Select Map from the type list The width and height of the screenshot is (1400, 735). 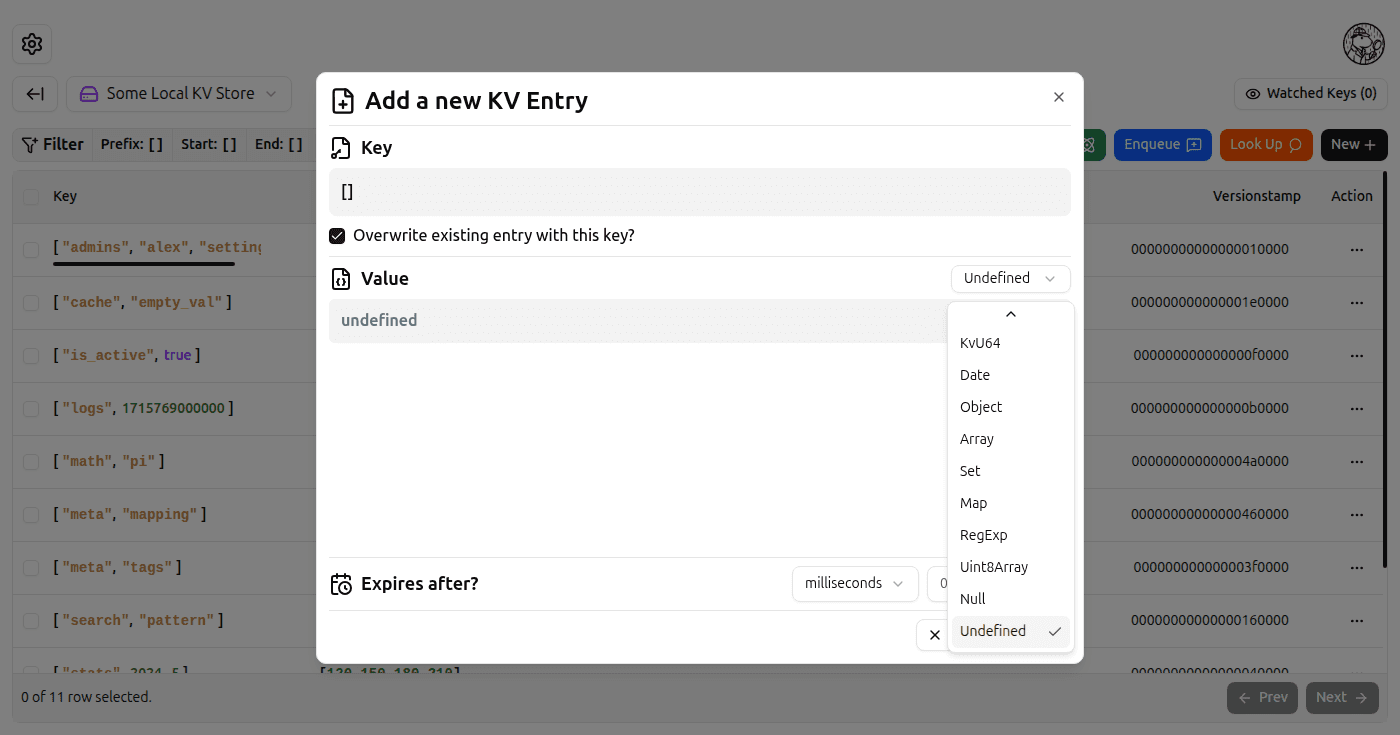[x=1010, y=503]
